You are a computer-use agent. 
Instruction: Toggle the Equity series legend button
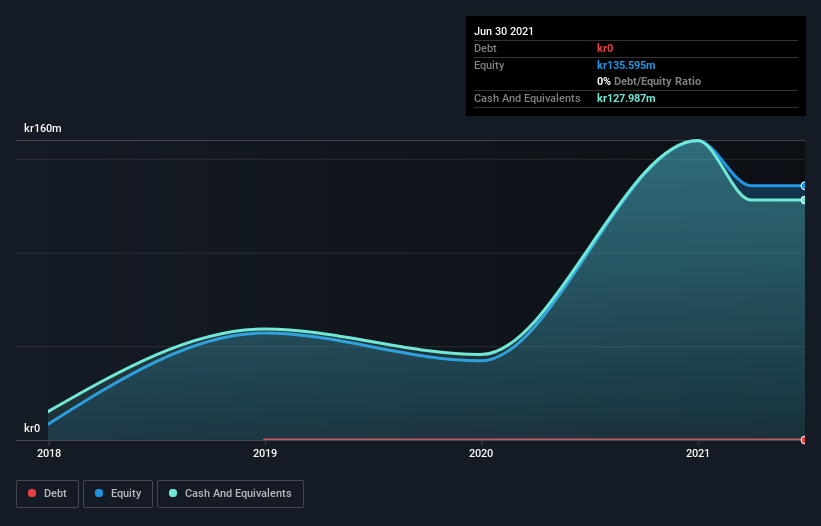pos(118,494)
